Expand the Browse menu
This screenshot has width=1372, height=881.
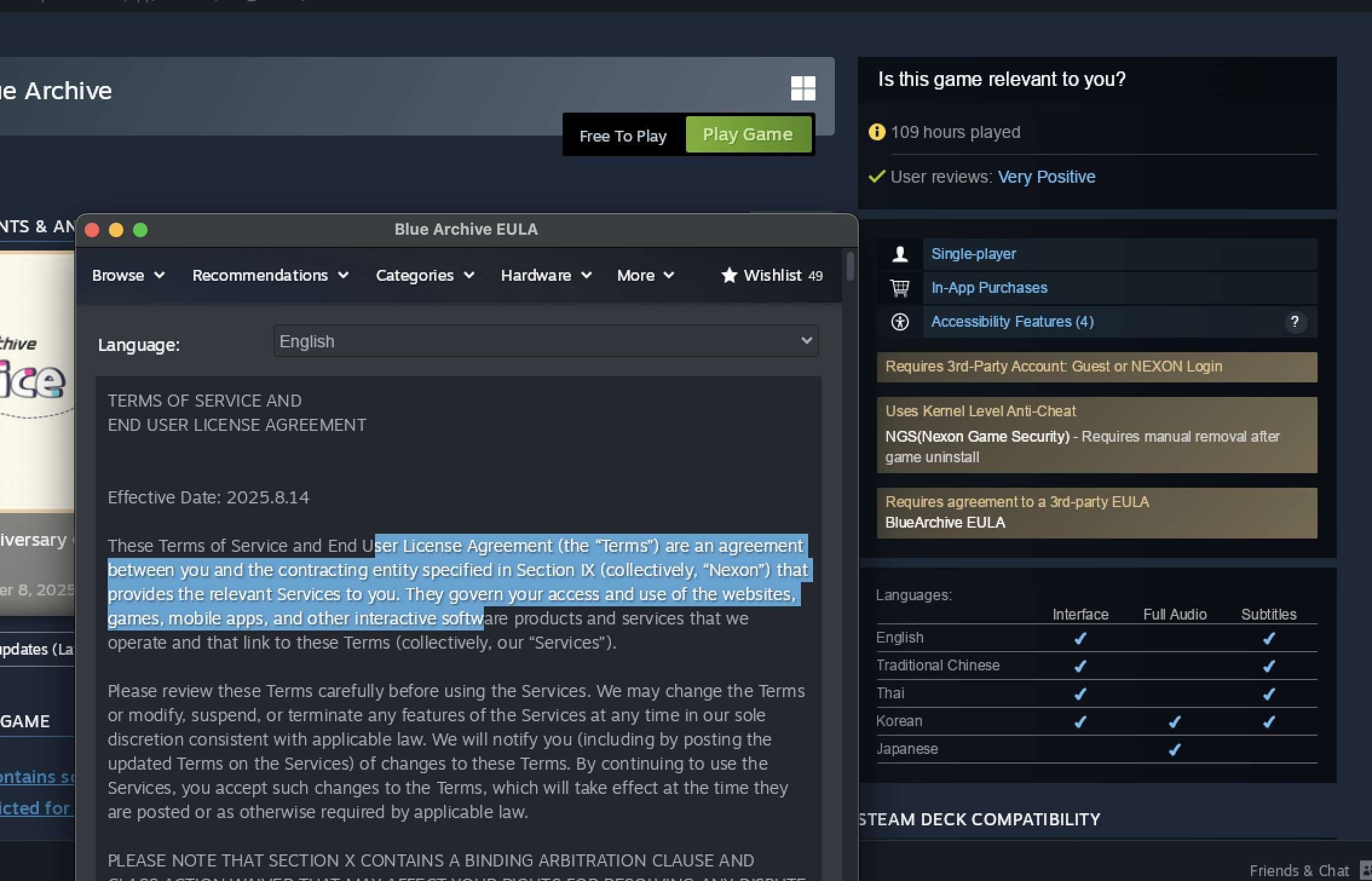tap(128, 275)
